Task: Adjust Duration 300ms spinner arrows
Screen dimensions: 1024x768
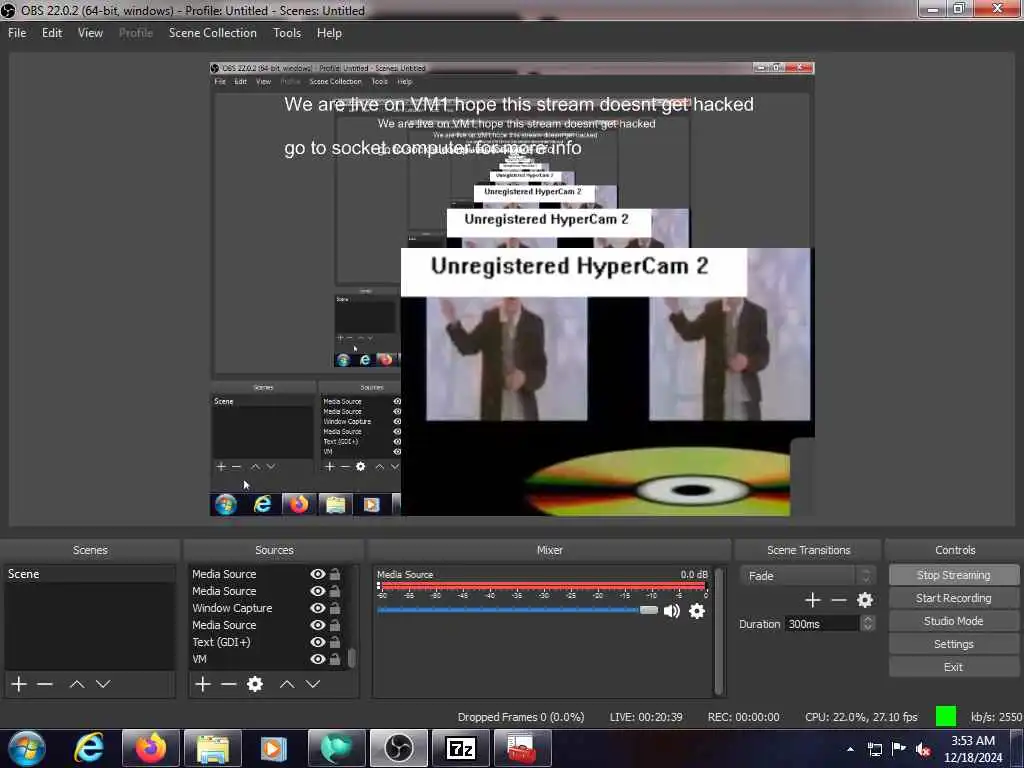Action: (867, 624)
